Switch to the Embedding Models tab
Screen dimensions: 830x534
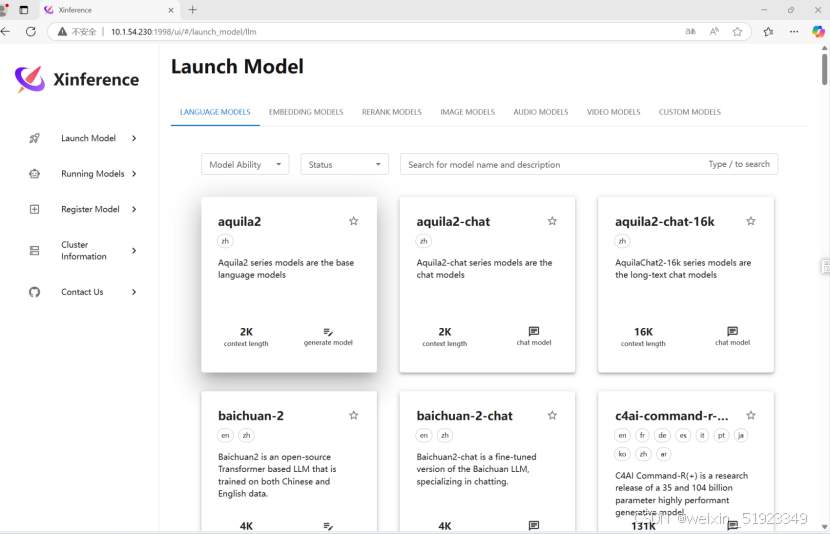pos(306,112)
